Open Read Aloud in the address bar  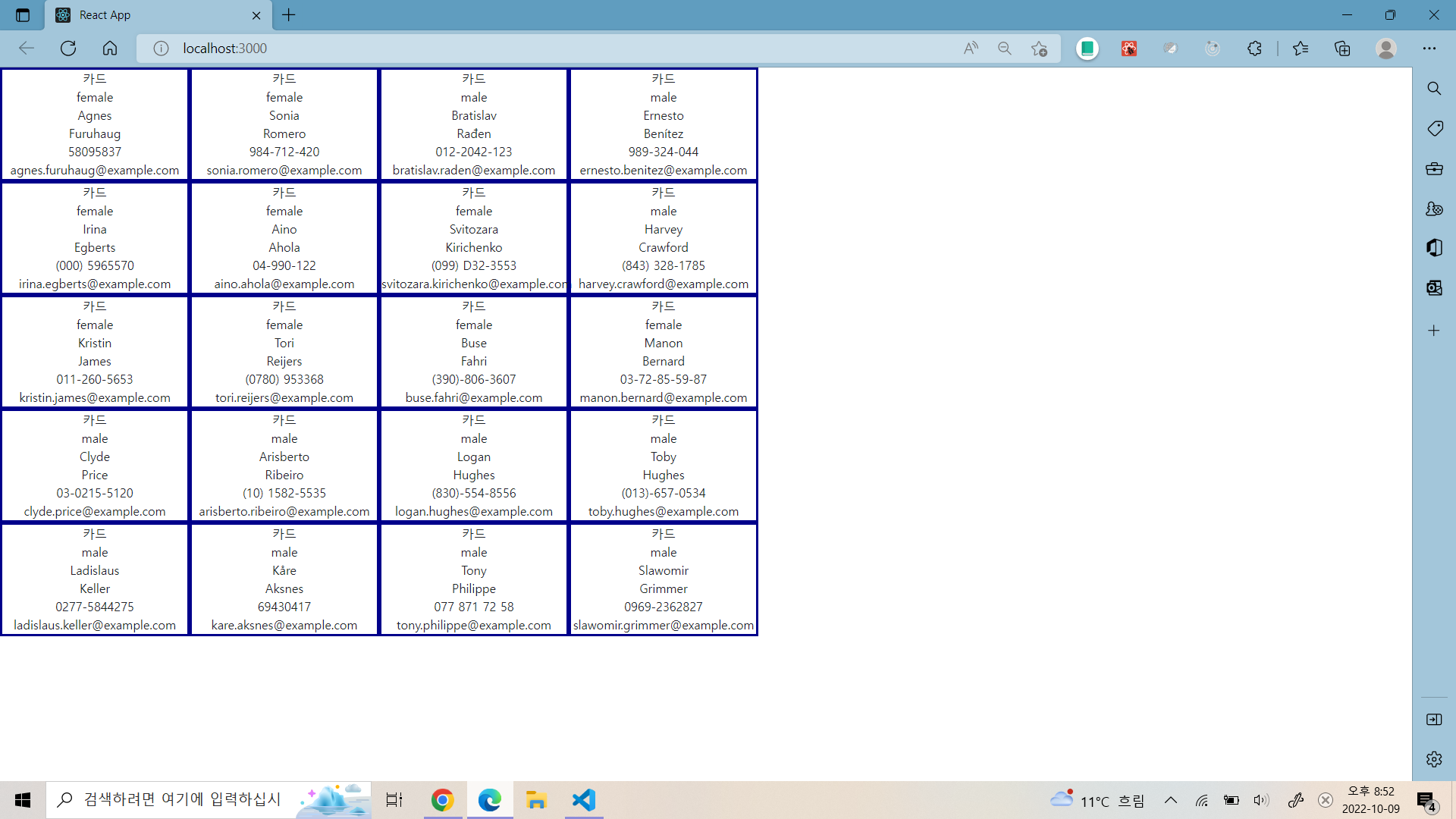(x=971, y=49)
